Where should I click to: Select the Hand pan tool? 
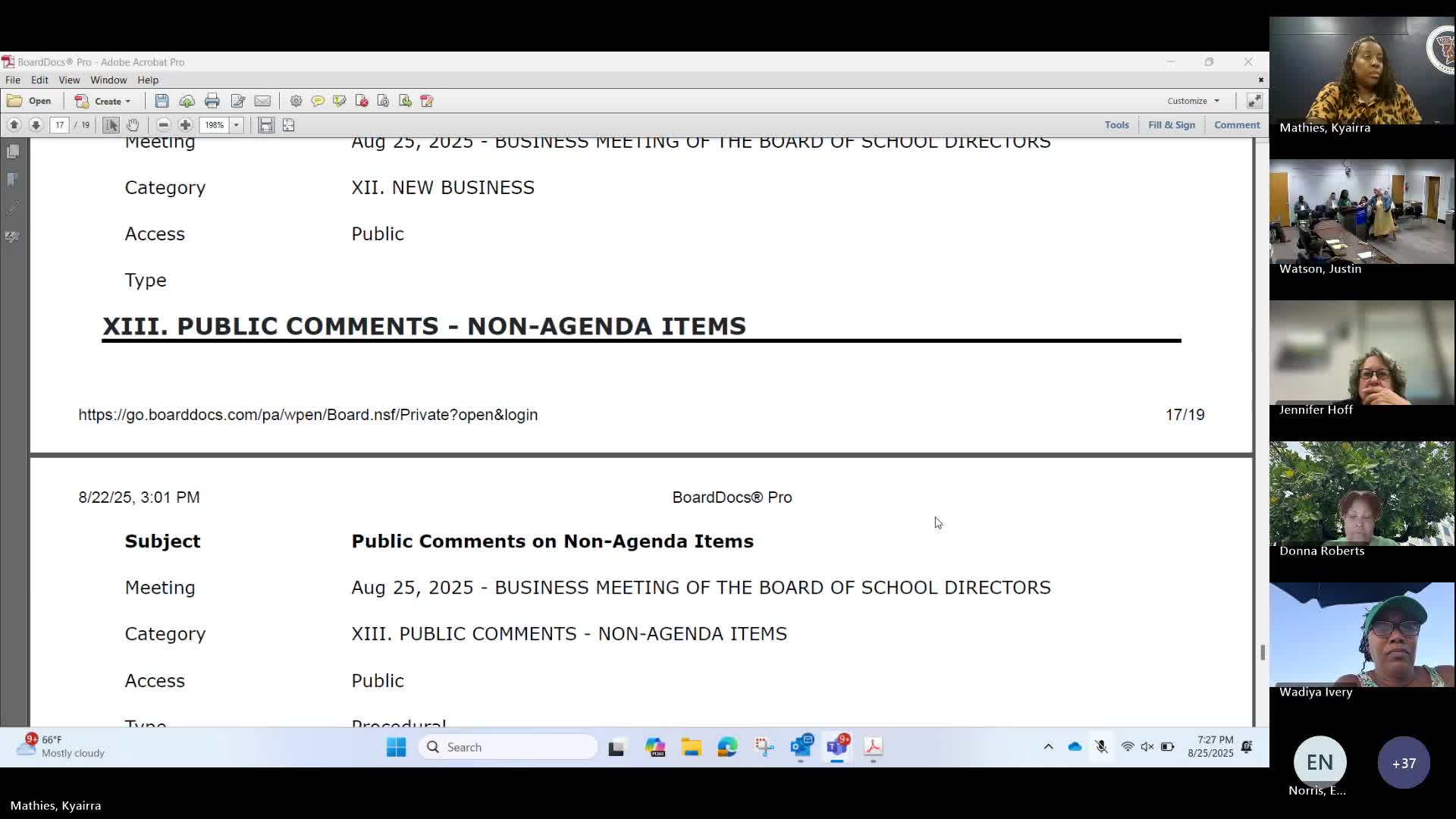pyautogui.click(x=133, y=125)
